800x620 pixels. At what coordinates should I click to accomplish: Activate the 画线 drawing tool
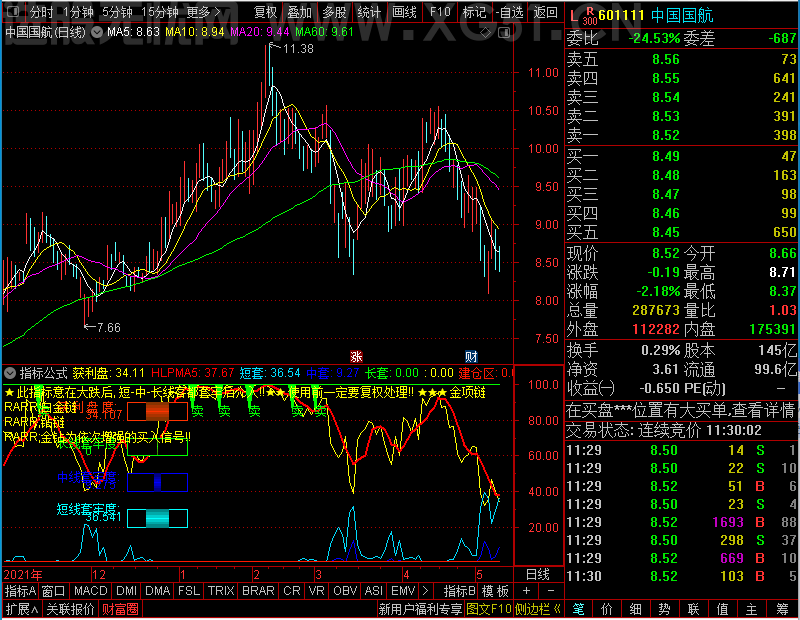[404, 12]
